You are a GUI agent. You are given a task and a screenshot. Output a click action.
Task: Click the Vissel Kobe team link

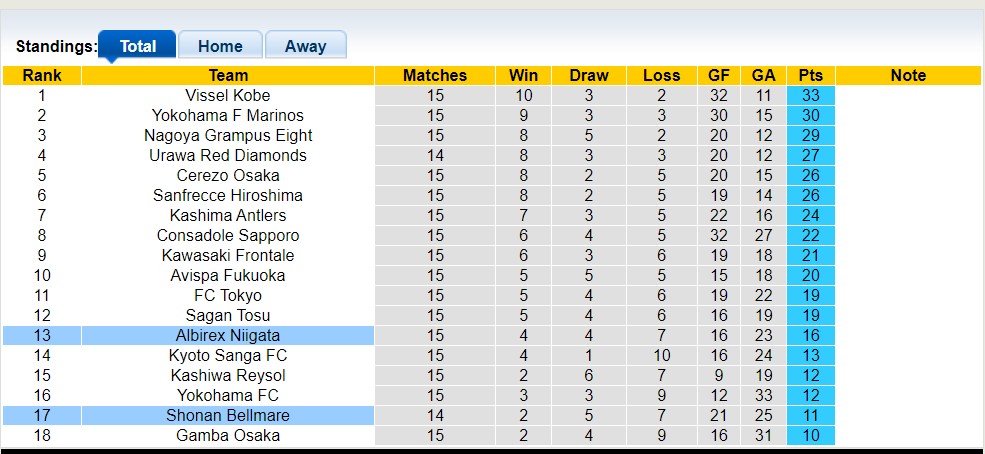(x=228, y=96)
